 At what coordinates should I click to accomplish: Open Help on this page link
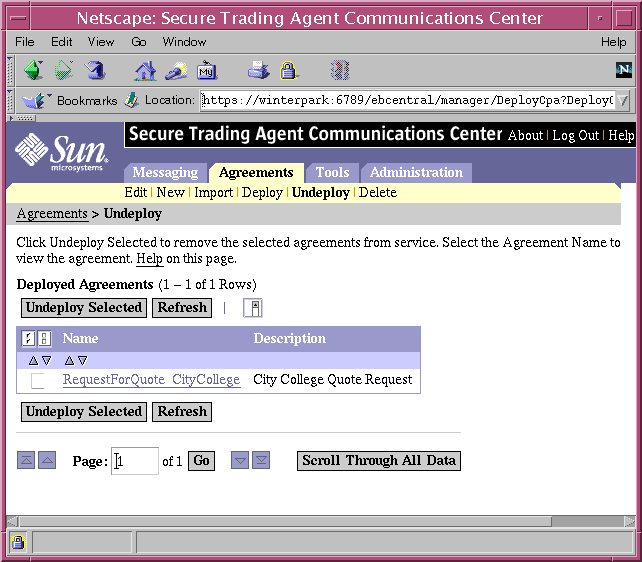click(149, 259)
